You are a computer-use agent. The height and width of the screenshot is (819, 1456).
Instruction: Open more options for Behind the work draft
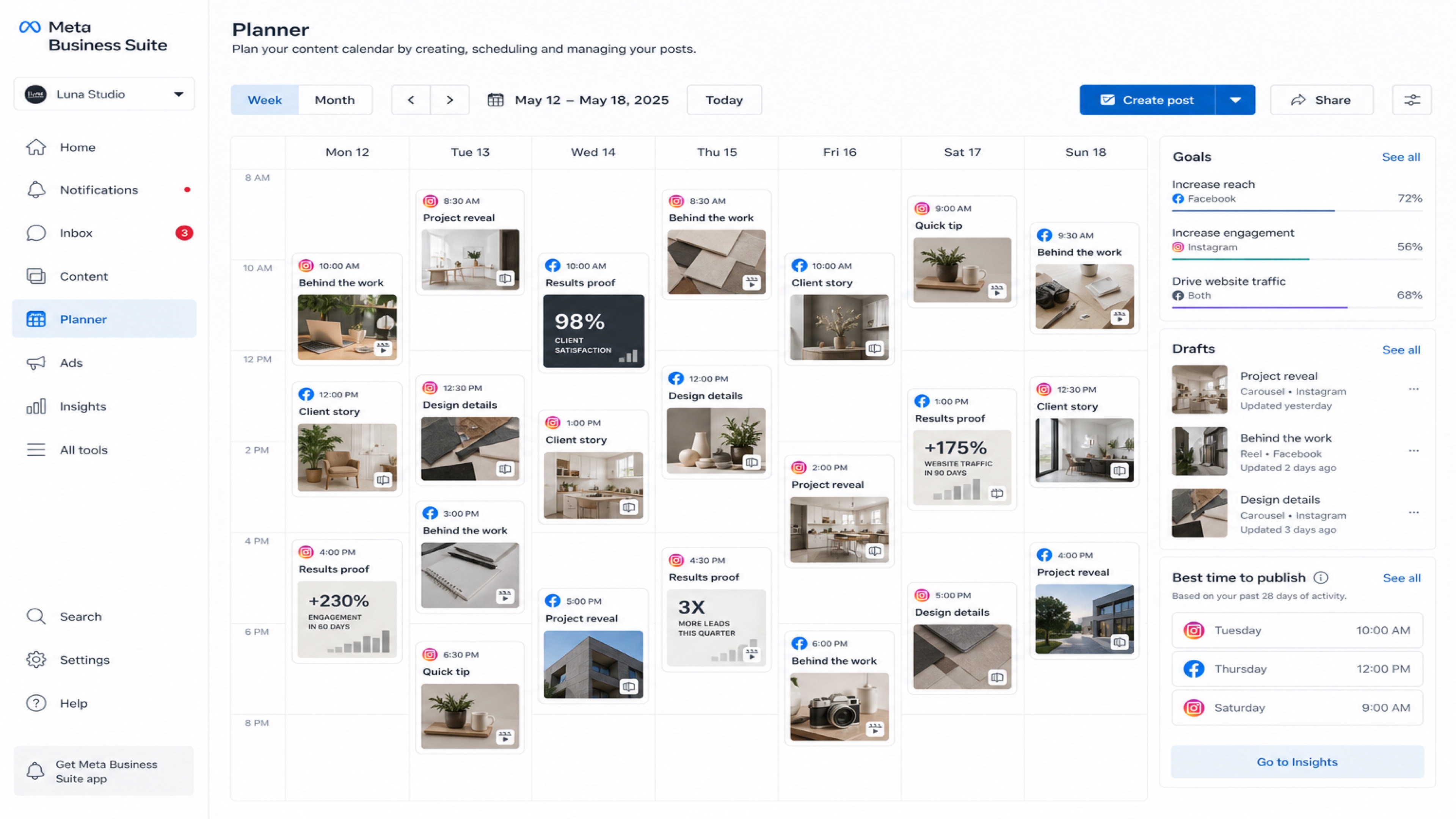[1414, 450]
